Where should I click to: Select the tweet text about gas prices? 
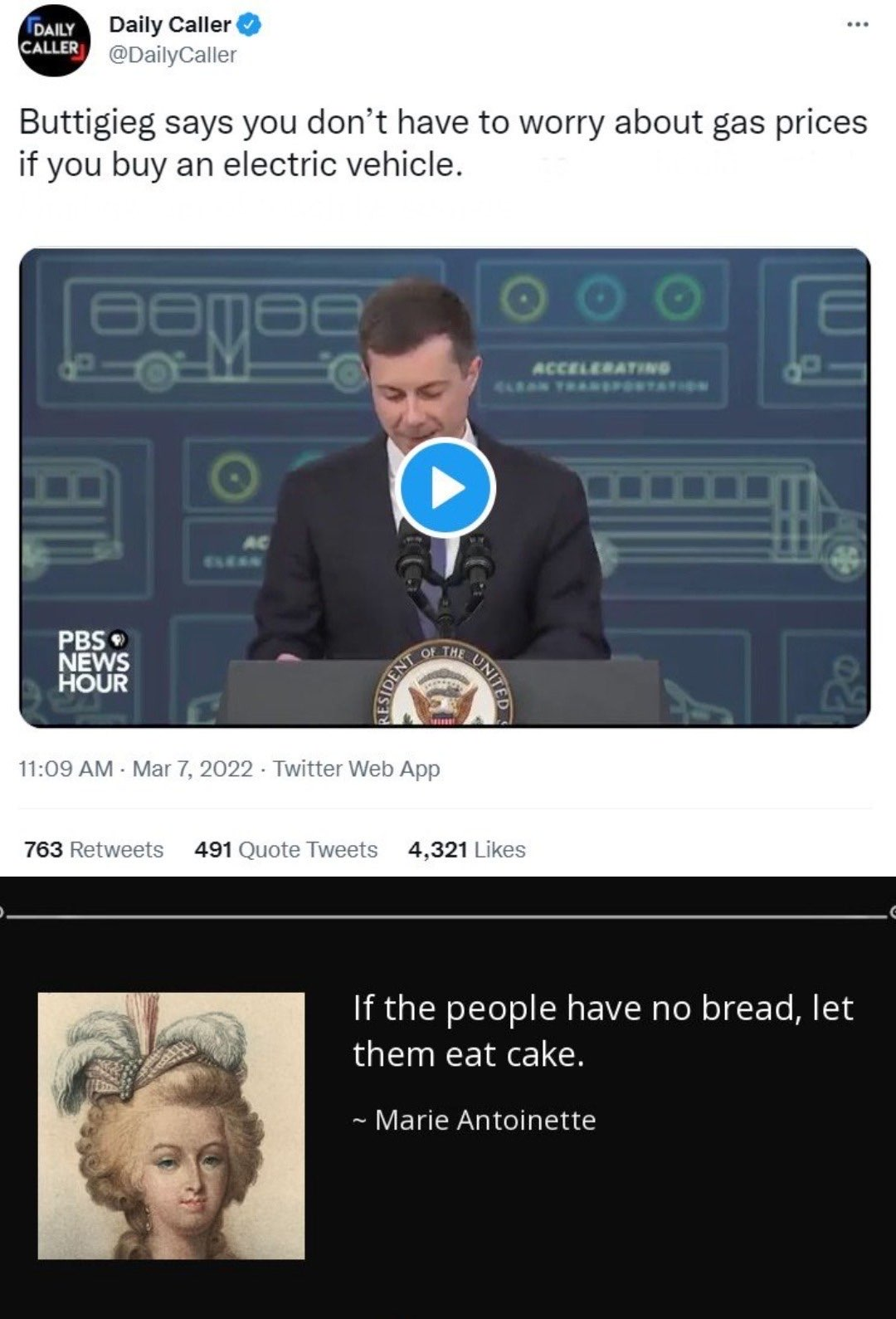(443, 143)
